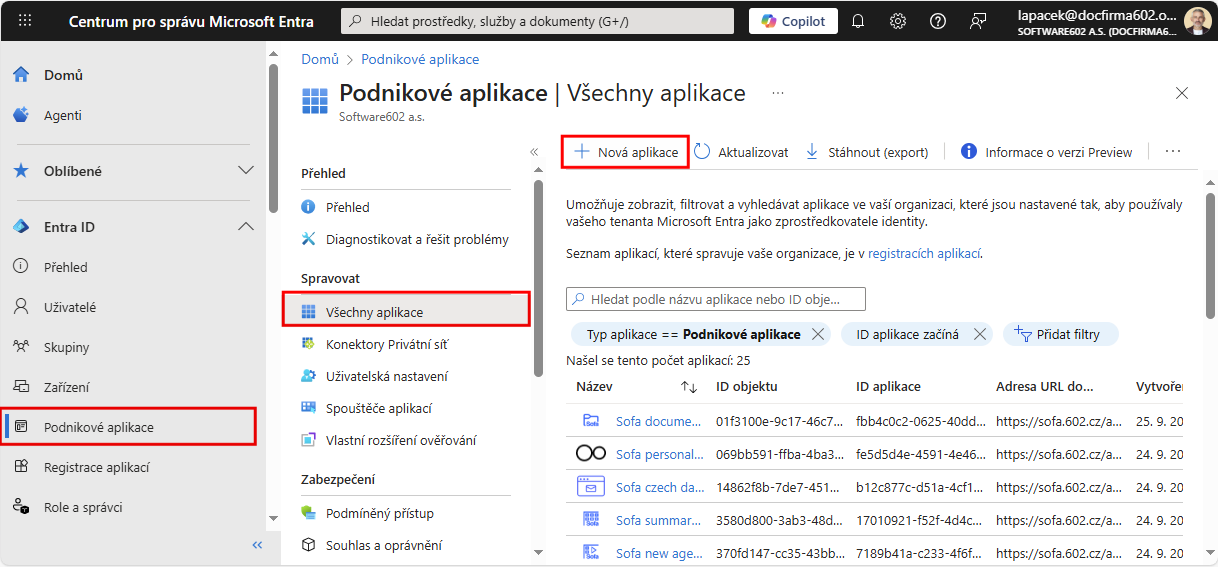Click Stáhnout (export) toolbar button
This screenshot has width=1218, height=567.
pos(867,152)
